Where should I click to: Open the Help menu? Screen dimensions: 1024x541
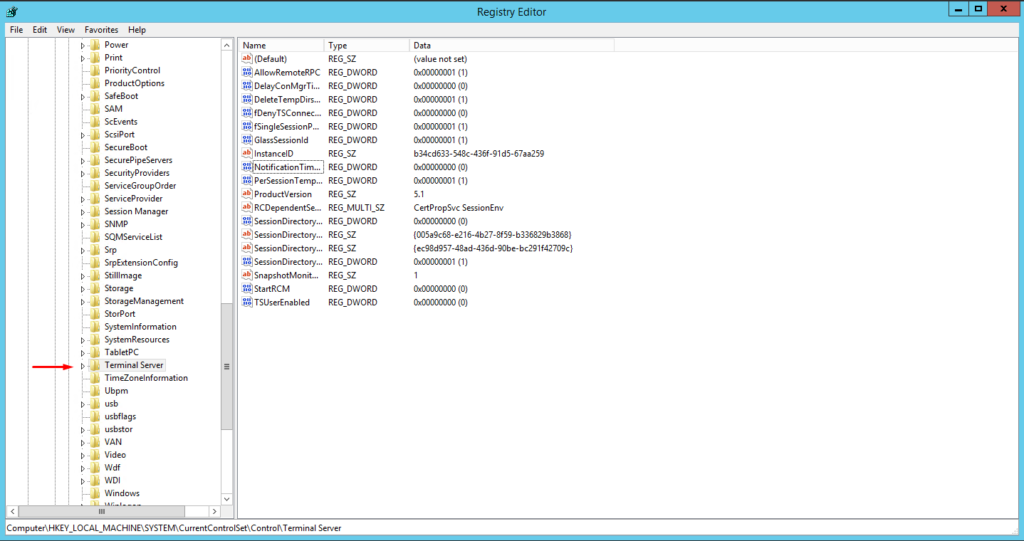tap(136, 30)
